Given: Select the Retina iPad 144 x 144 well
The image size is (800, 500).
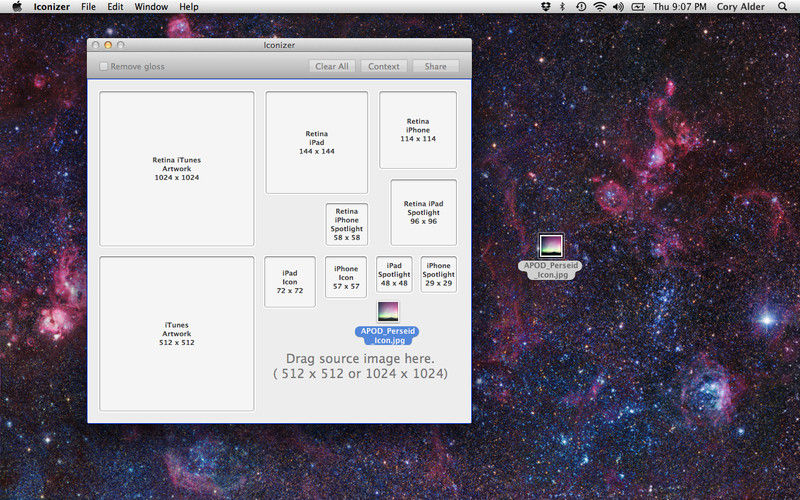Looking at the screenshot, I should [316, 142].
